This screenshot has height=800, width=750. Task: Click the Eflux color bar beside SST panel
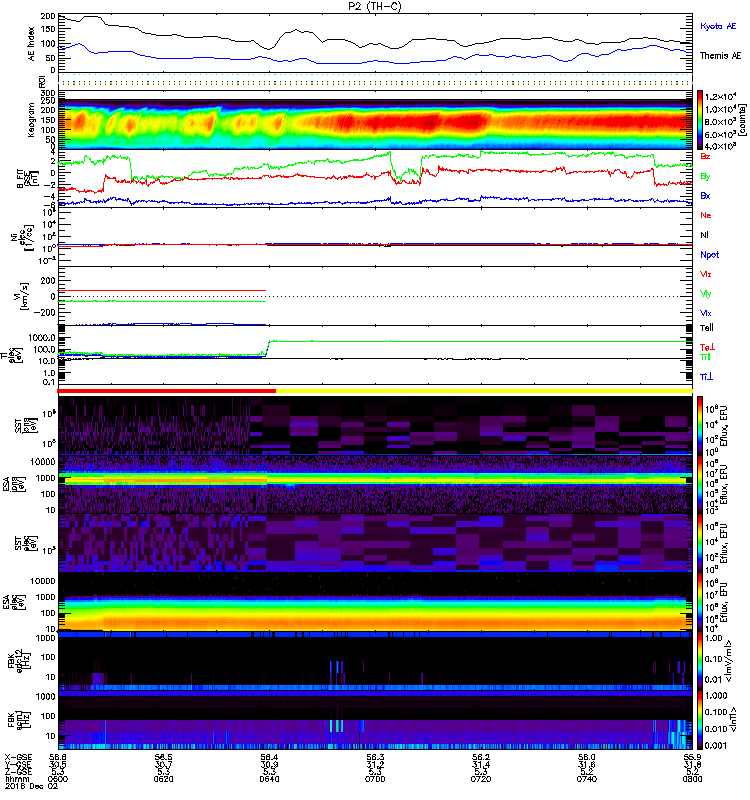click(700, 425)
